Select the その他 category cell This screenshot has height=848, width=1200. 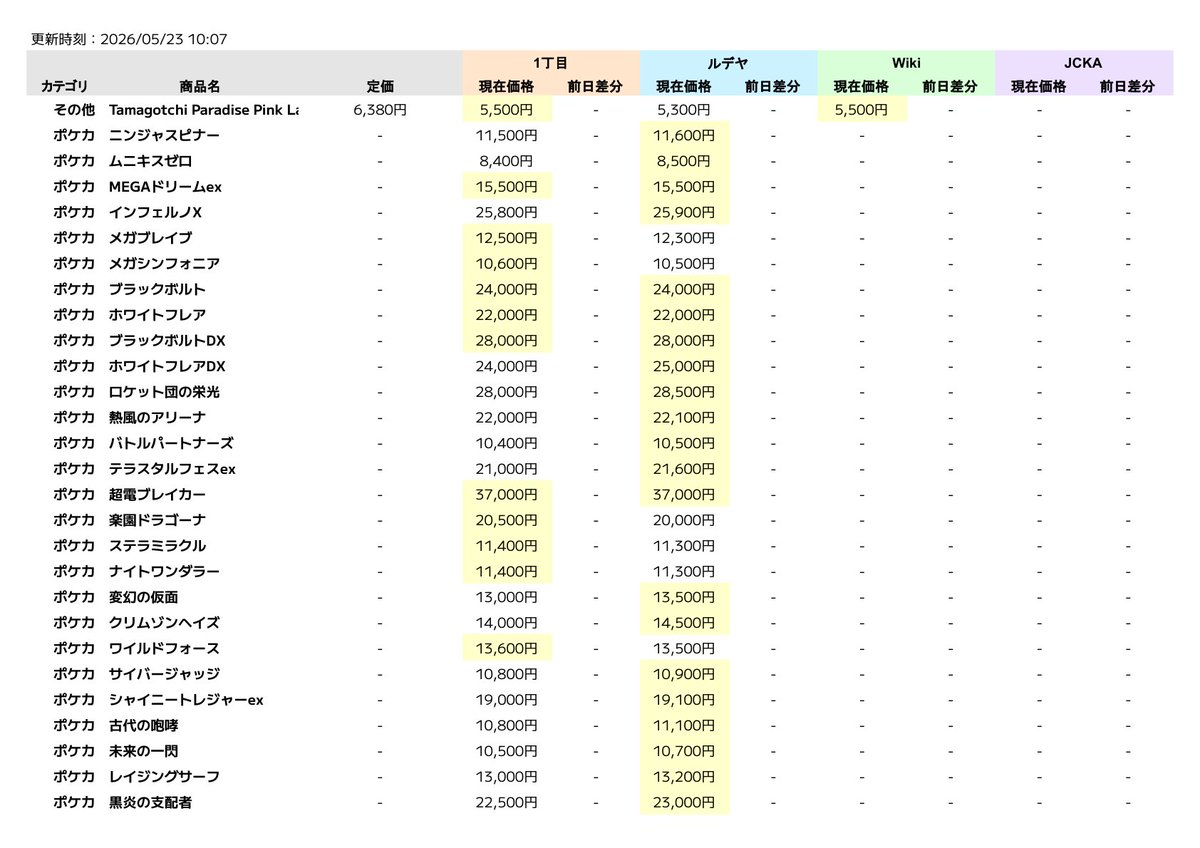click(x=74, y=109)
